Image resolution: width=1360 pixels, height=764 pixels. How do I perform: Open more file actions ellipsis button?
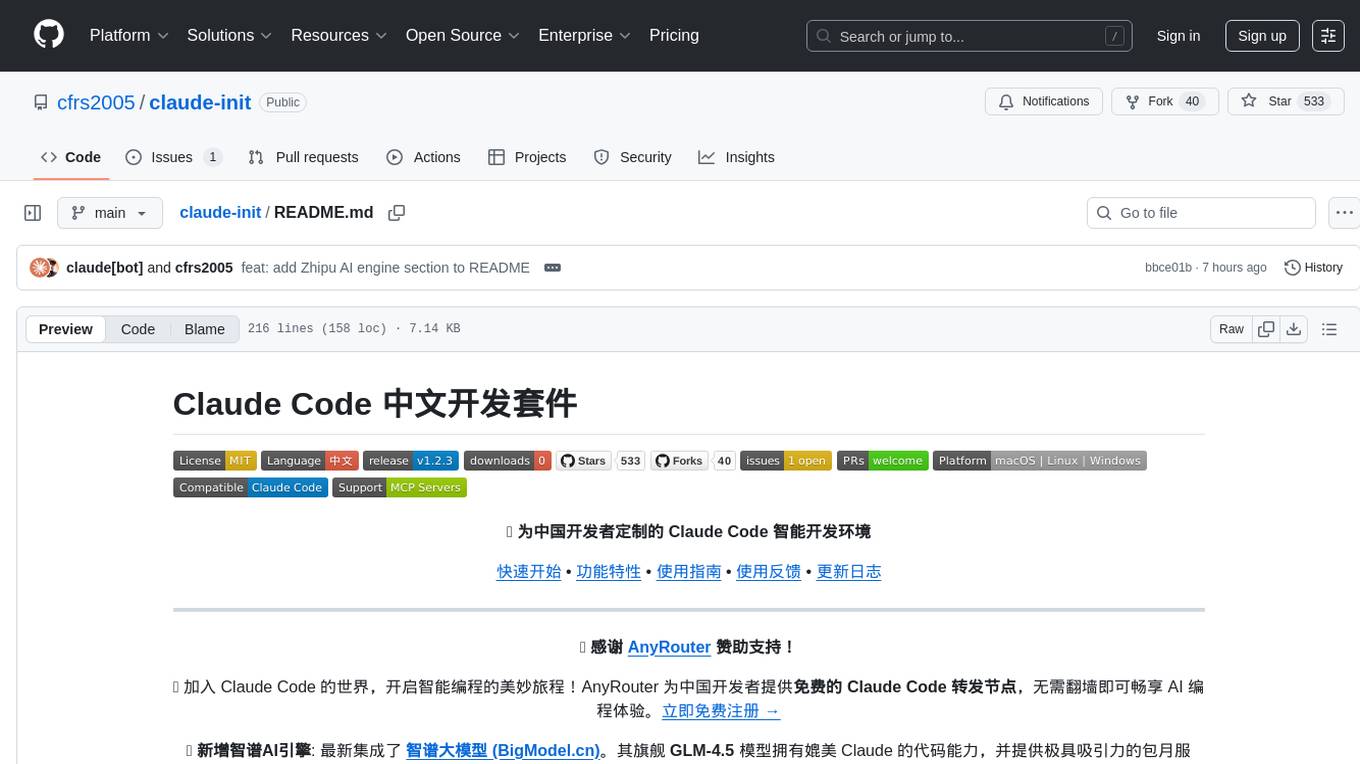tap(1345, 213)
